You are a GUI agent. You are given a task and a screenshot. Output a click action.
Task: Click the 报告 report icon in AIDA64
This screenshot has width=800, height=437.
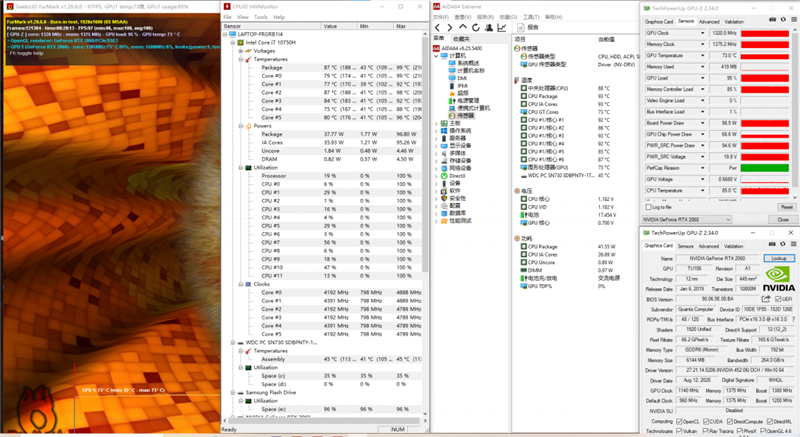click(x=520, y=28)
